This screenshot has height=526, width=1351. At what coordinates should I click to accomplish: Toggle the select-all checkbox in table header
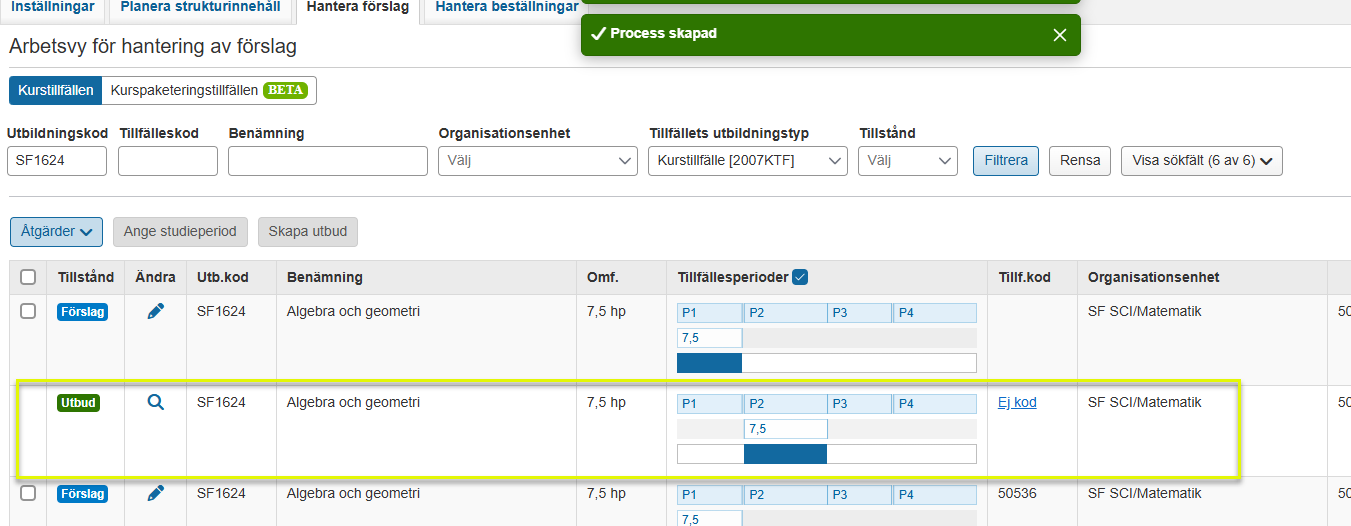[x=28, y=277]
